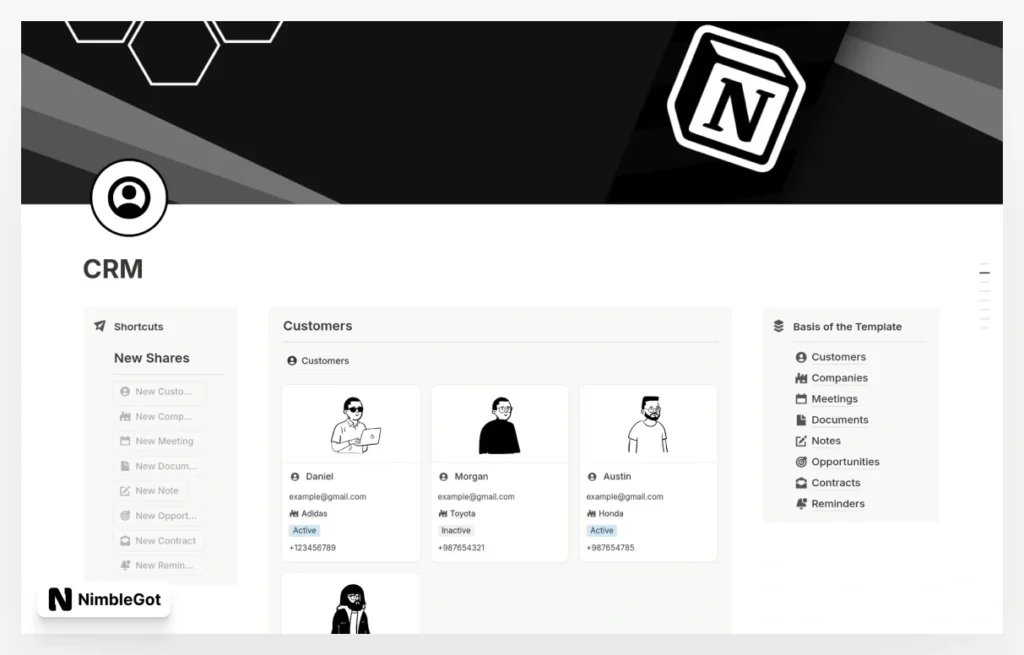Screen dimensions: 1024x655
Task: Open the Opportunities page link
Action: pyautogui.click(x=845, y=462)
